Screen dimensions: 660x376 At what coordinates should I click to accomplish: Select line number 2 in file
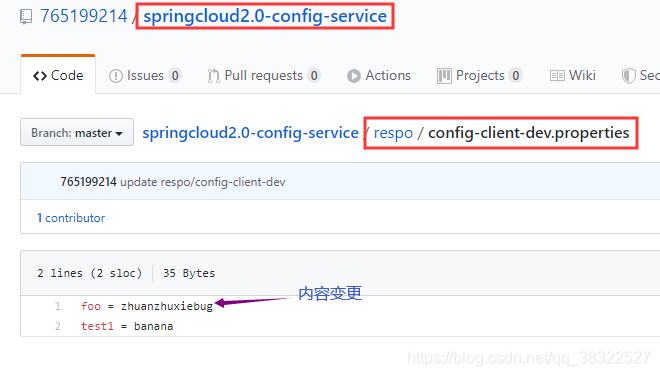click(58, 326)
